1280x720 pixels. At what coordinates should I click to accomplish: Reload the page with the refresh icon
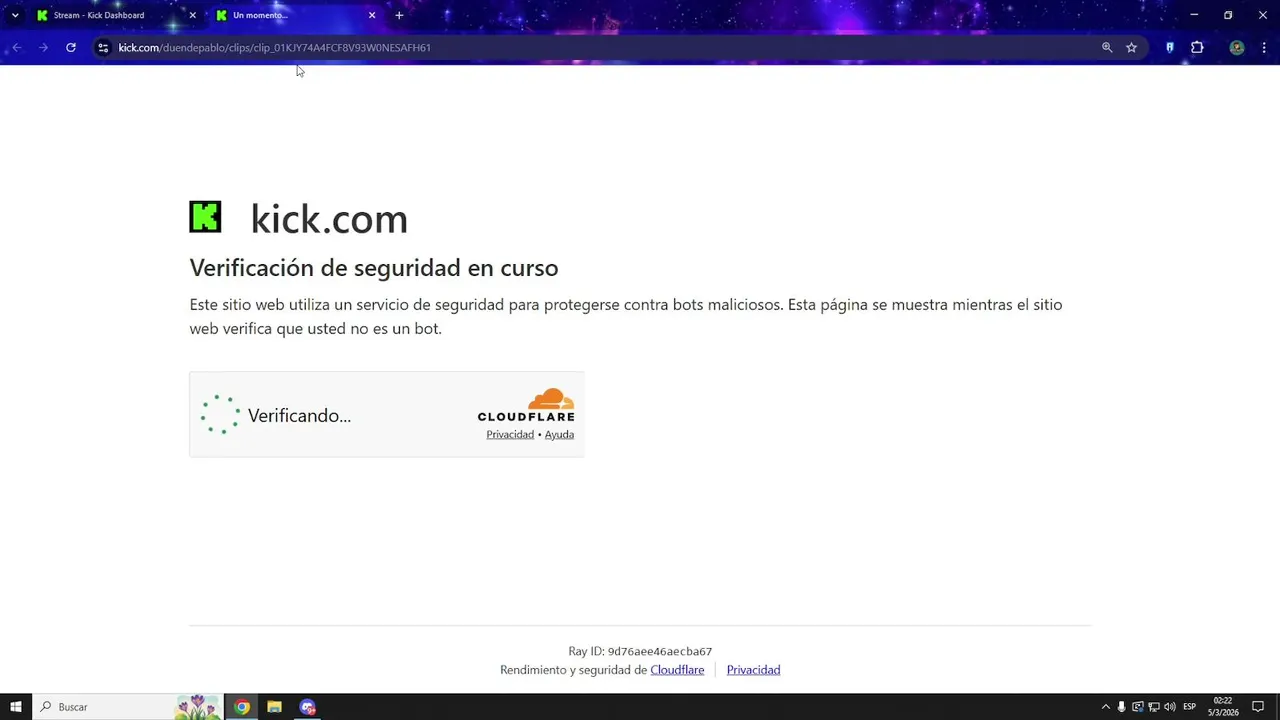click(71, 47)
